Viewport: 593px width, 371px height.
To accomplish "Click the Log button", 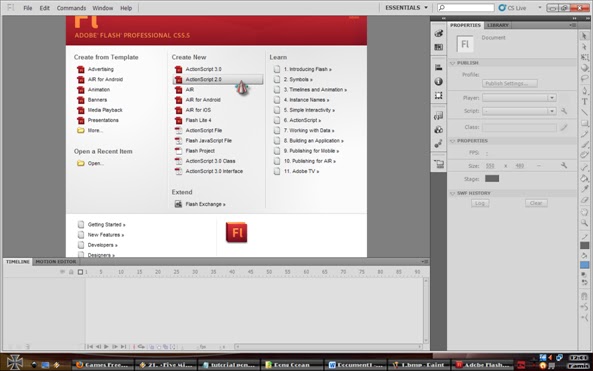I will (480, 203).
